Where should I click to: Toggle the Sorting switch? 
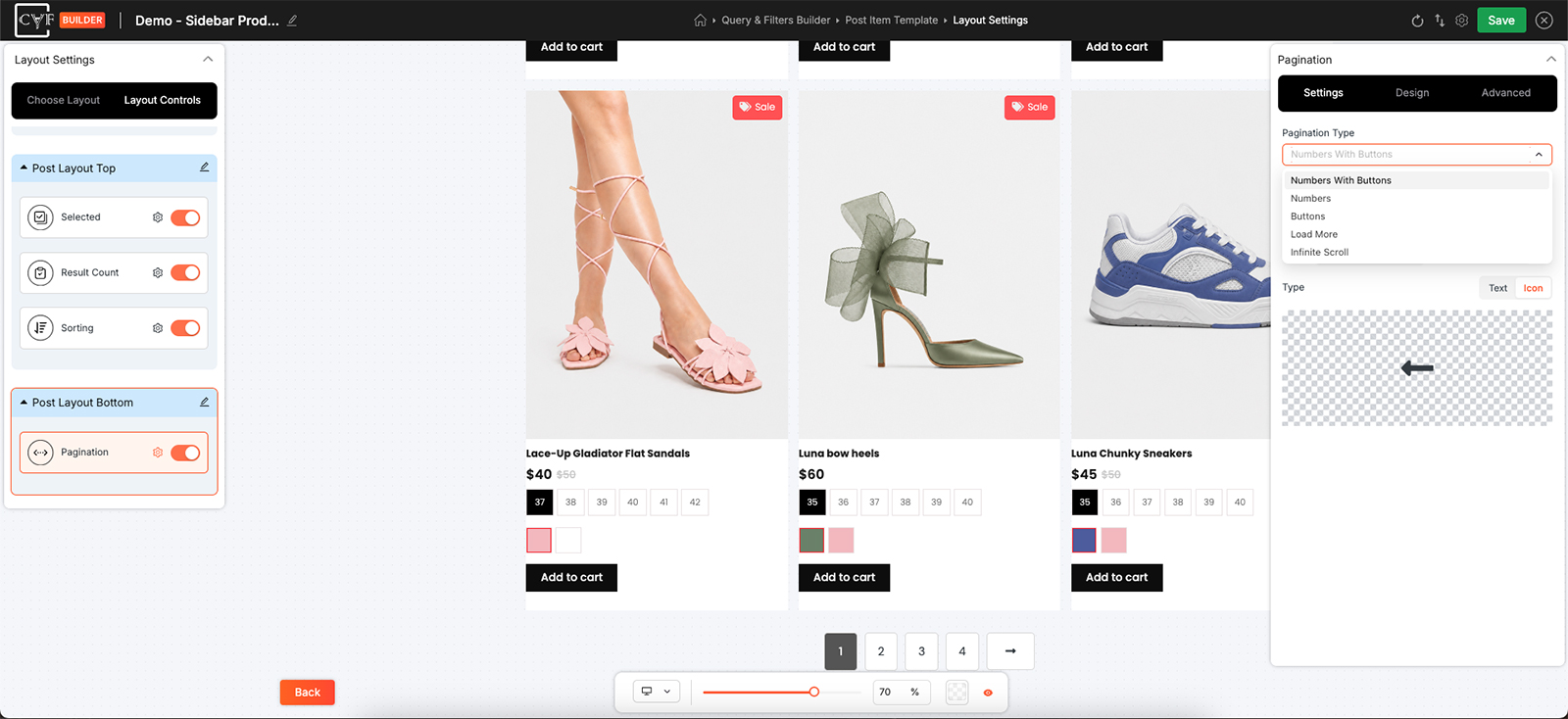185,328
